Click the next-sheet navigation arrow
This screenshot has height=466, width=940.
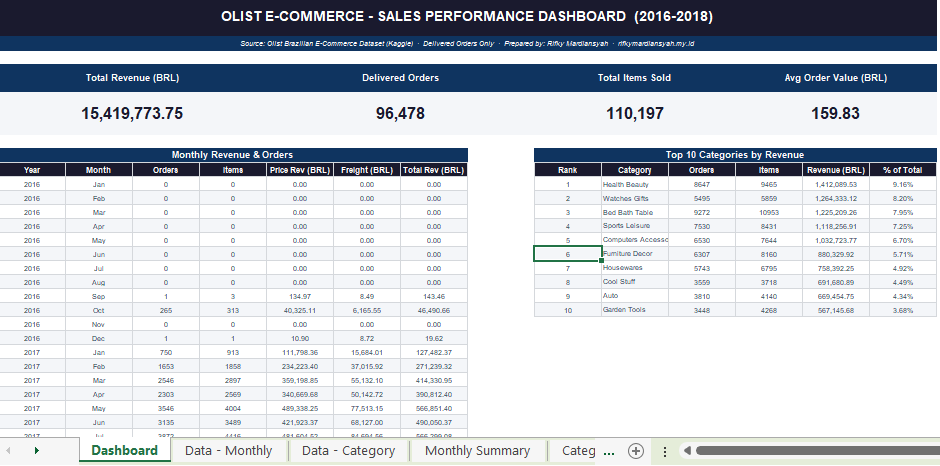[37, 450]
